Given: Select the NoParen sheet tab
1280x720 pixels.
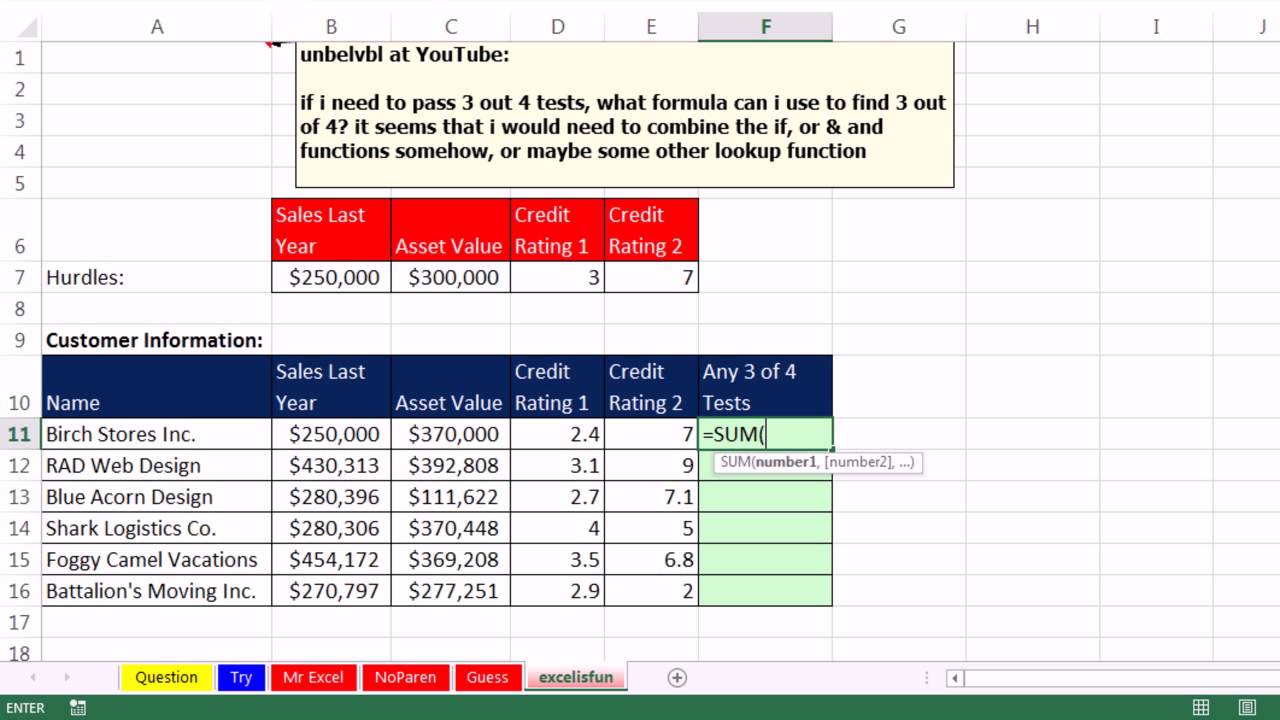Looking at the screenshot, I should click(x=405, y=677).
